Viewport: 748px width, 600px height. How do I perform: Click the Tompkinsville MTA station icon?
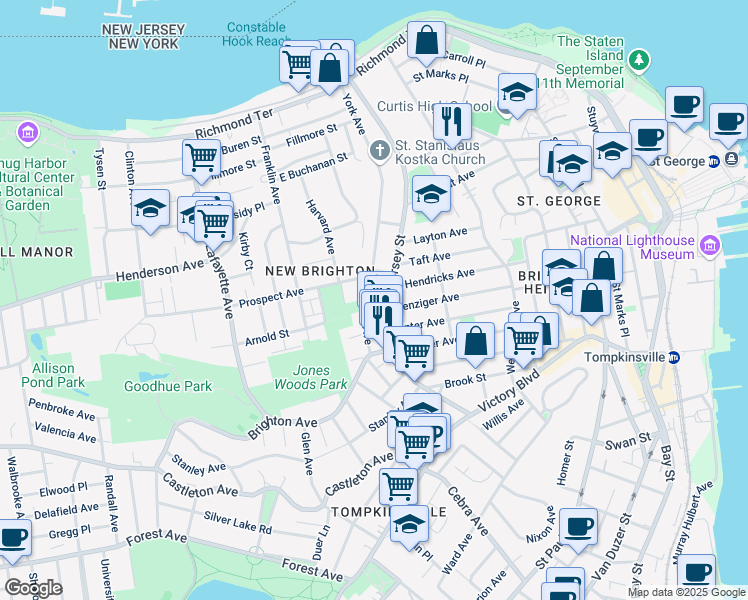pos(674,357)
